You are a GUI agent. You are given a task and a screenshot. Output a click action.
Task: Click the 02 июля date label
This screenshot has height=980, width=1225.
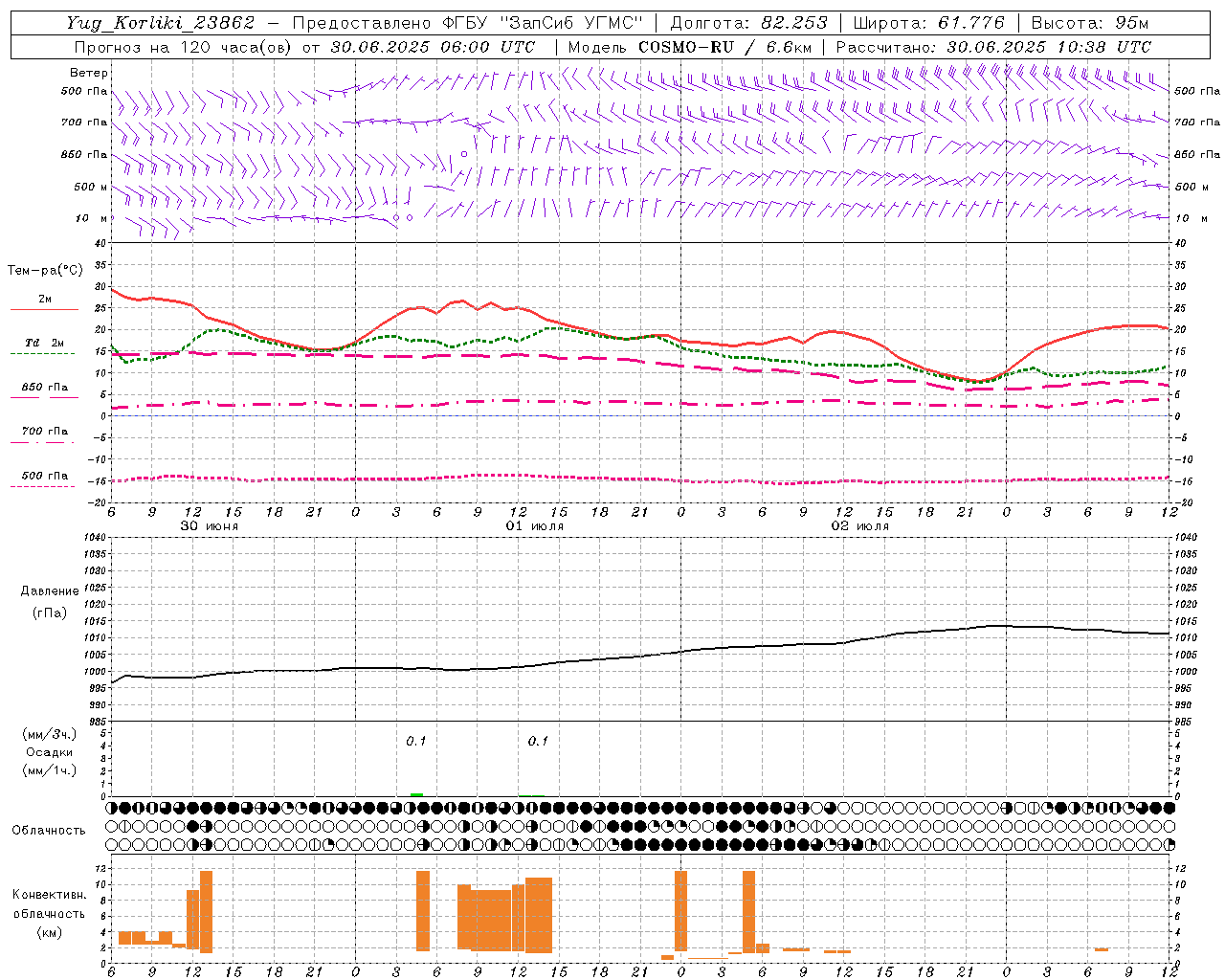pos(860,526)
